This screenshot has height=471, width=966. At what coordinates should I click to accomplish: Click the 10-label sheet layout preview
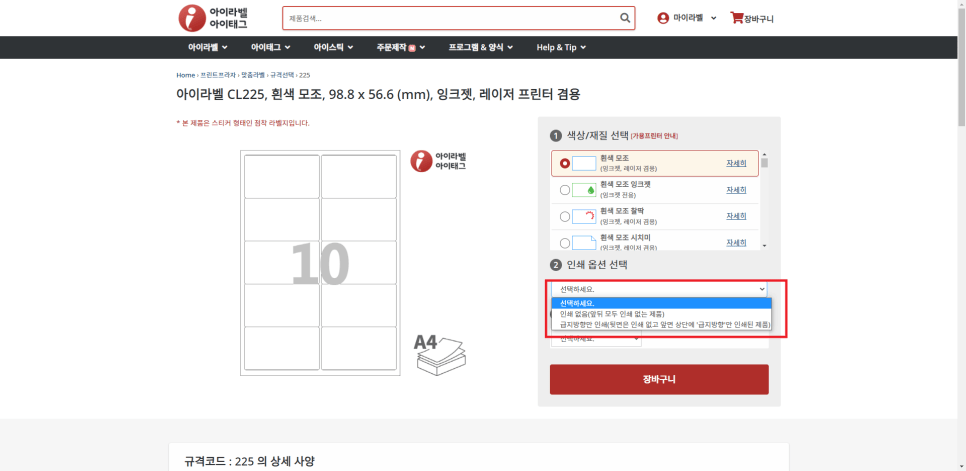pos(320,264)
